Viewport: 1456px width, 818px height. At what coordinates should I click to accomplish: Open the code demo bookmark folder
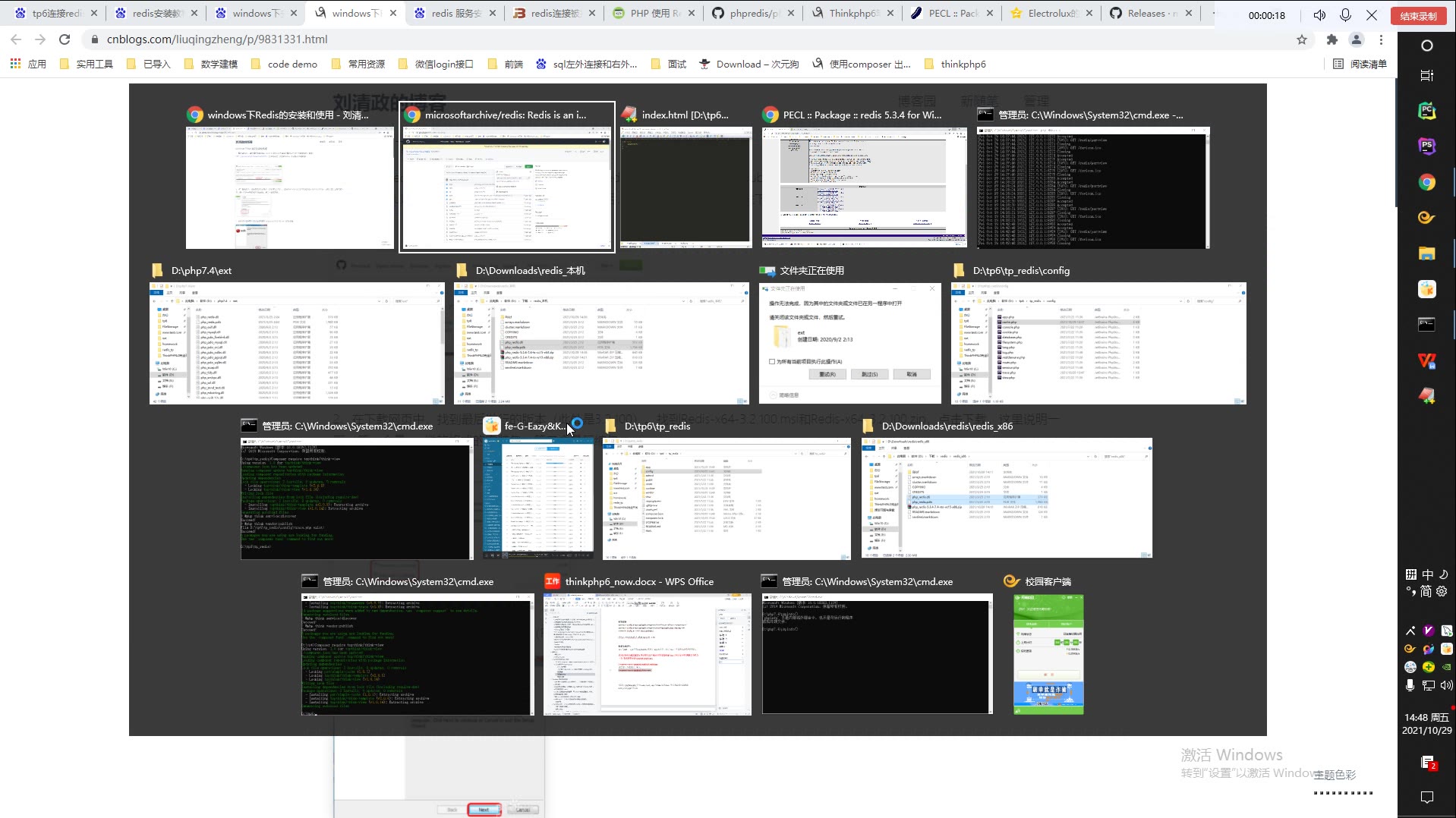pyautogui.click(x=283, y=64)
